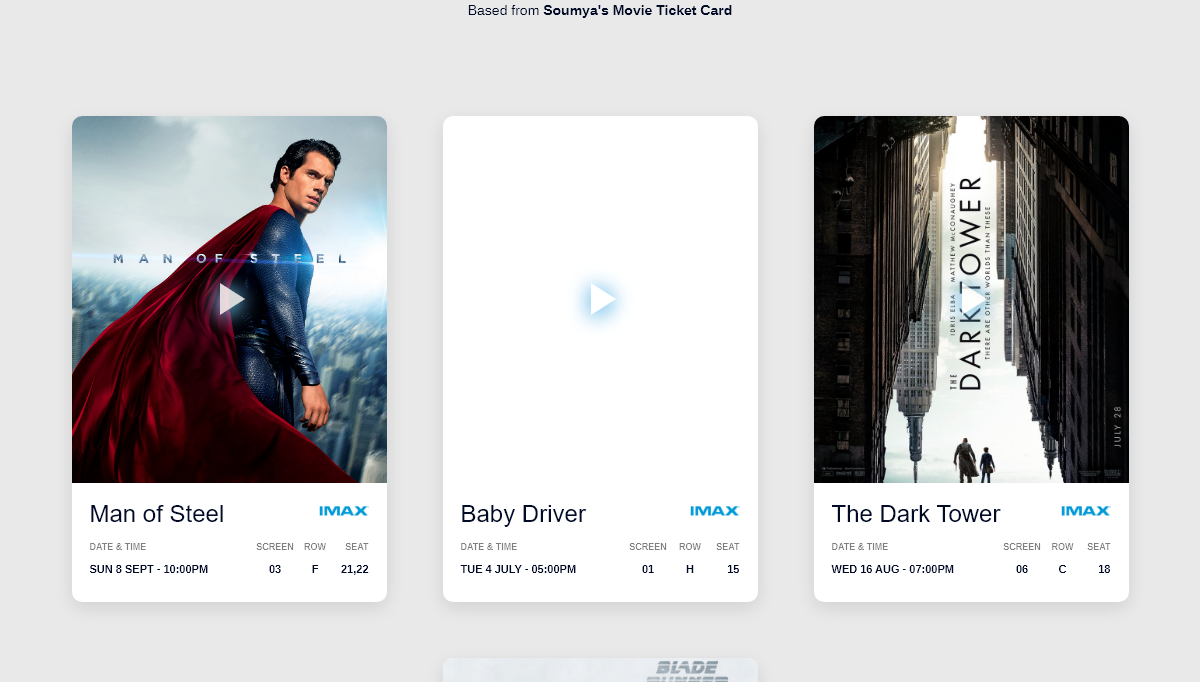Screen dimensions: 1200x682
Task: Click screen value 01 on Baby Driver
Action: (x=648, y=570)
